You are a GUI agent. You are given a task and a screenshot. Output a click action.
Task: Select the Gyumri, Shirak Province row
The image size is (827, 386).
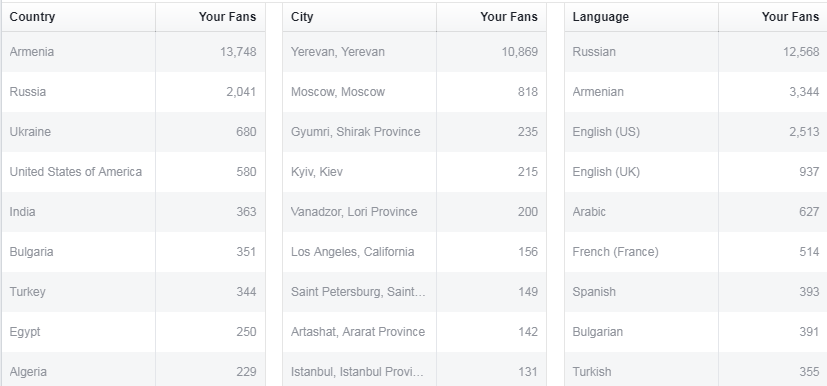[x=415, y=132]
